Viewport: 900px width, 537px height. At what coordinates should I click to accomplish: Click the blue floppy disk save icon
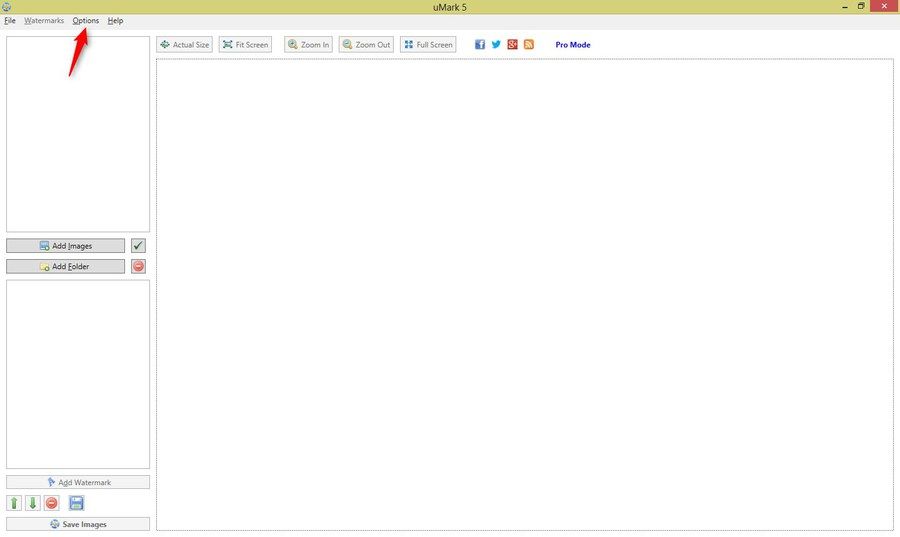pyautogui.click(x=76, y=503)
